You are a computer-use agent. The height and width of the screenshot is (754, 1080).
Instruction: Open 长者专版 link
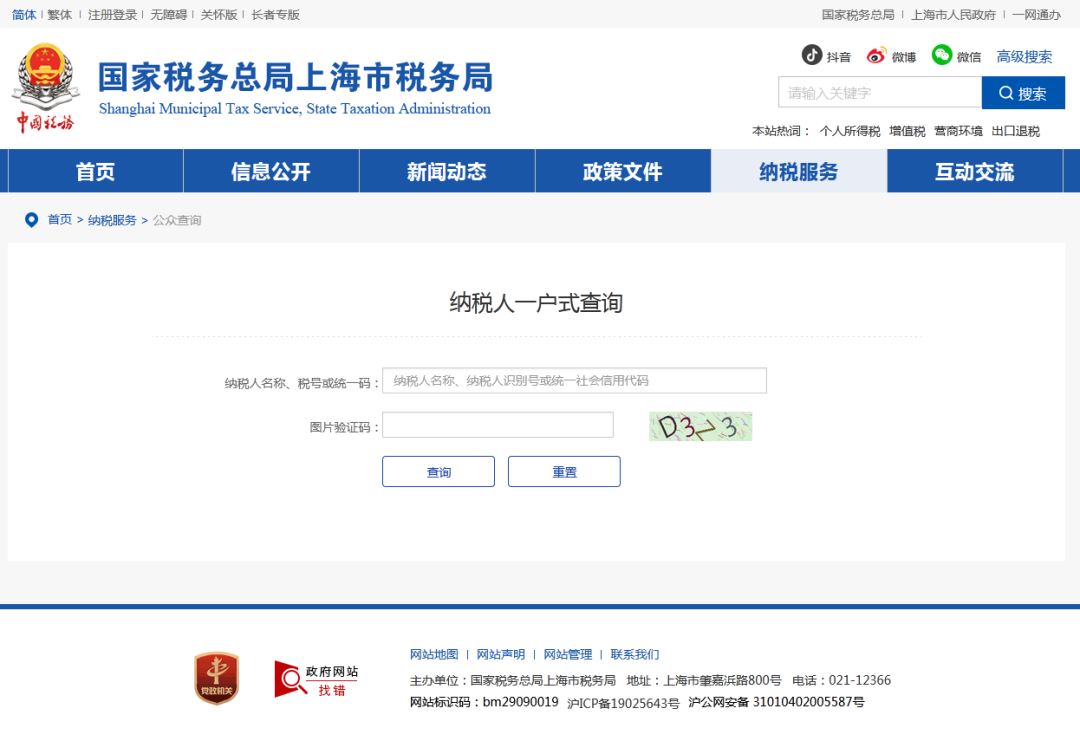276,14
